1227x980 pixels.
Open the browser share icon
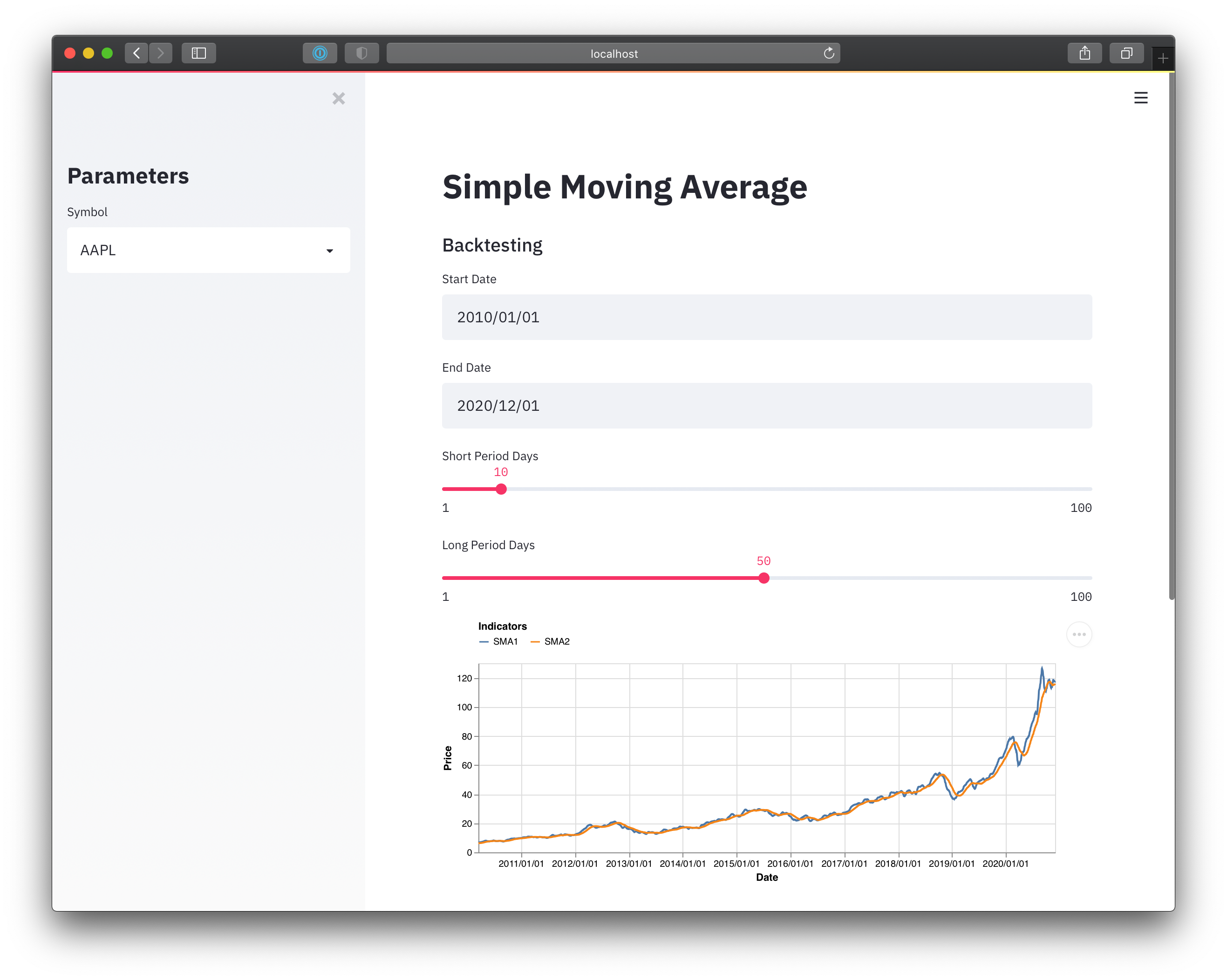pyautogui.click(x=1085, y=52)
